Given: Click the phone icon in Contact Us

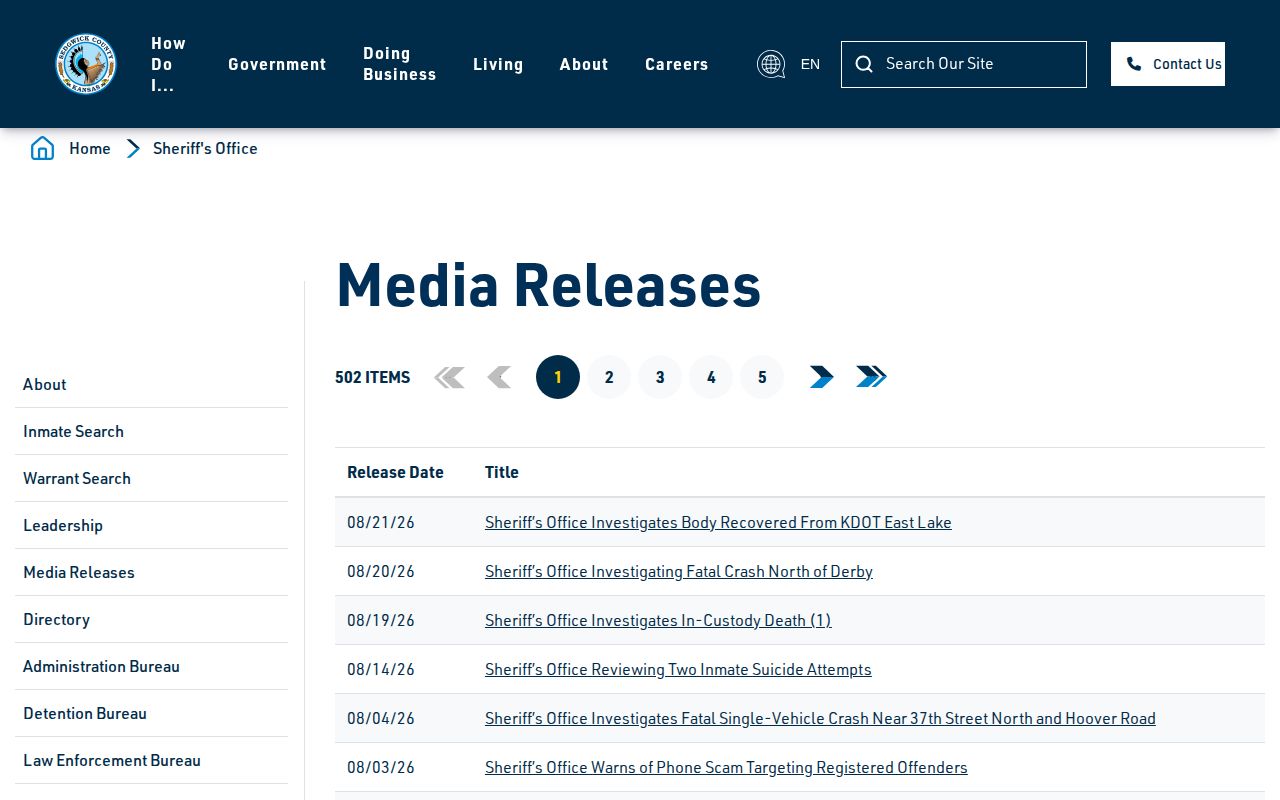Looking at the screenshot, I should pos(1134,64).
